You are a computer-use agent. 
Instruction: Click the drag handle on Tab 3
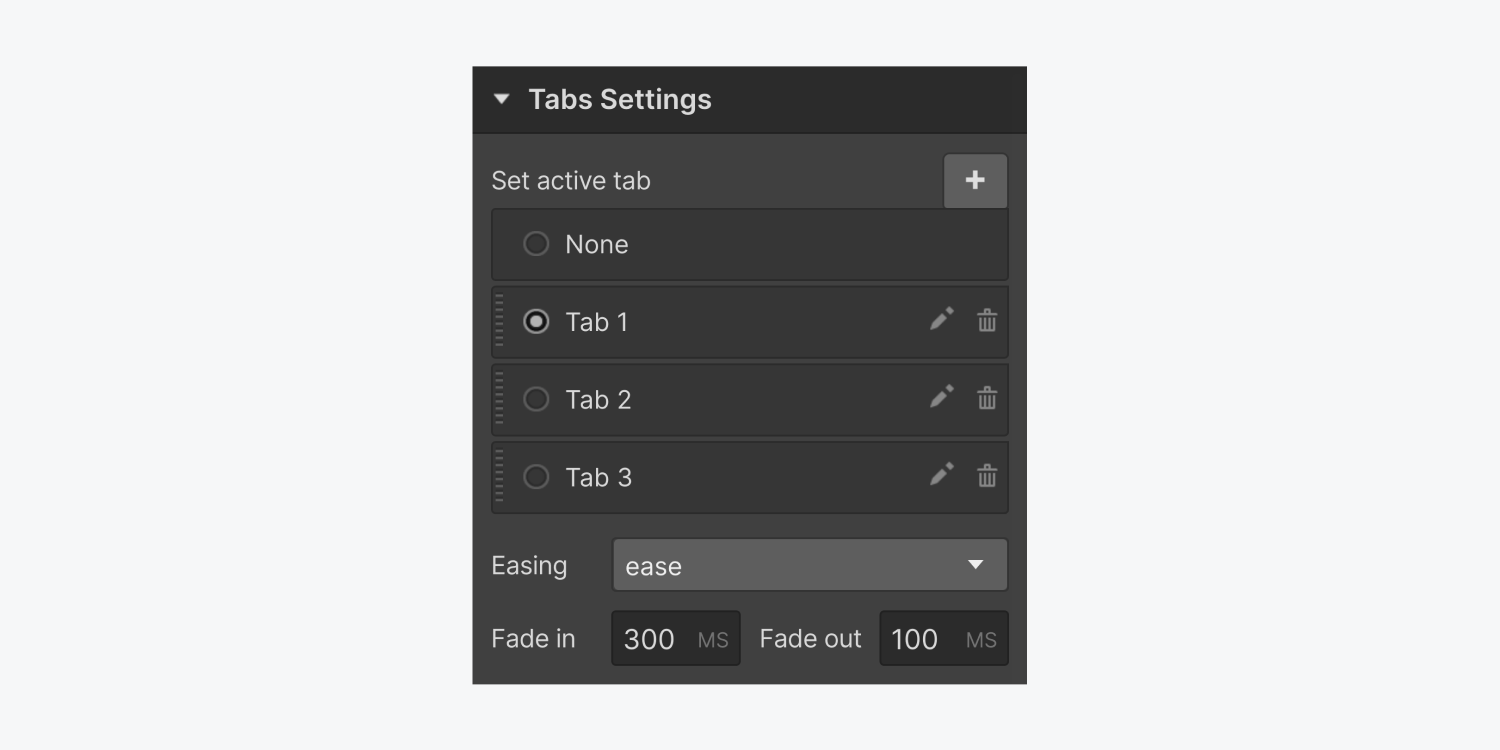click(x=500, y=477)
